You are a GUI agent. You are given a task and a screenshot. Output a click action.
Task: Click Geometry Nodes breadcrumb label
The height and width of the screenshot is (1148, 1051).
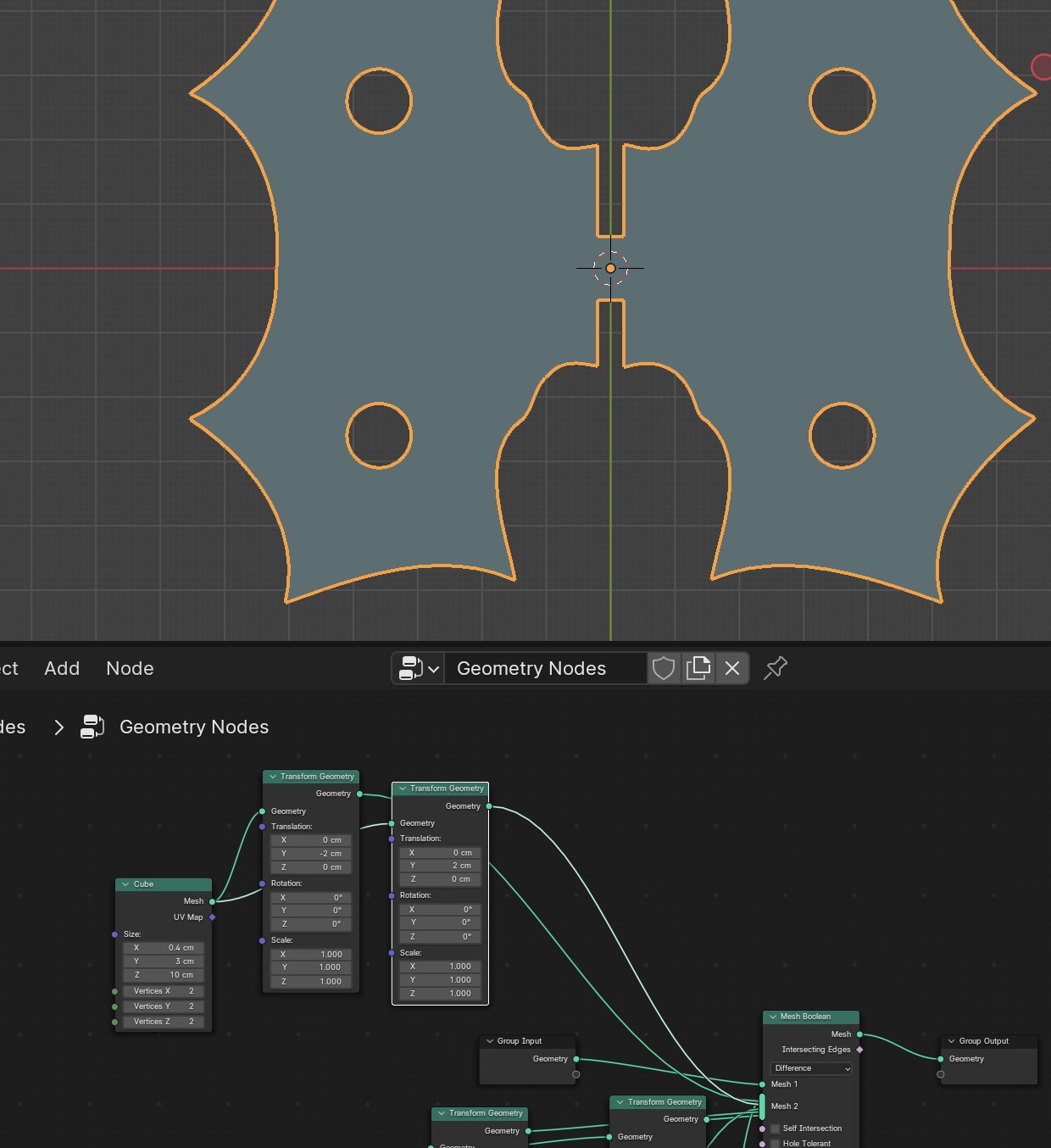(x=194, y=727)
